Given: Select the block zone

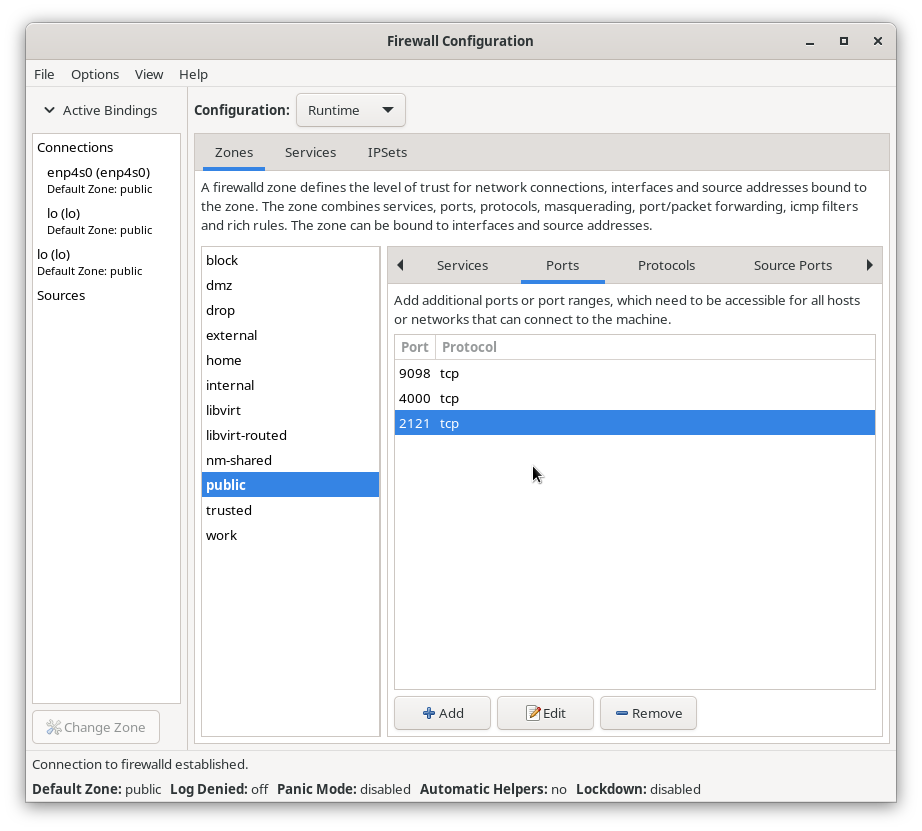Looking at the screenshot, I should [x=290, y=261].
